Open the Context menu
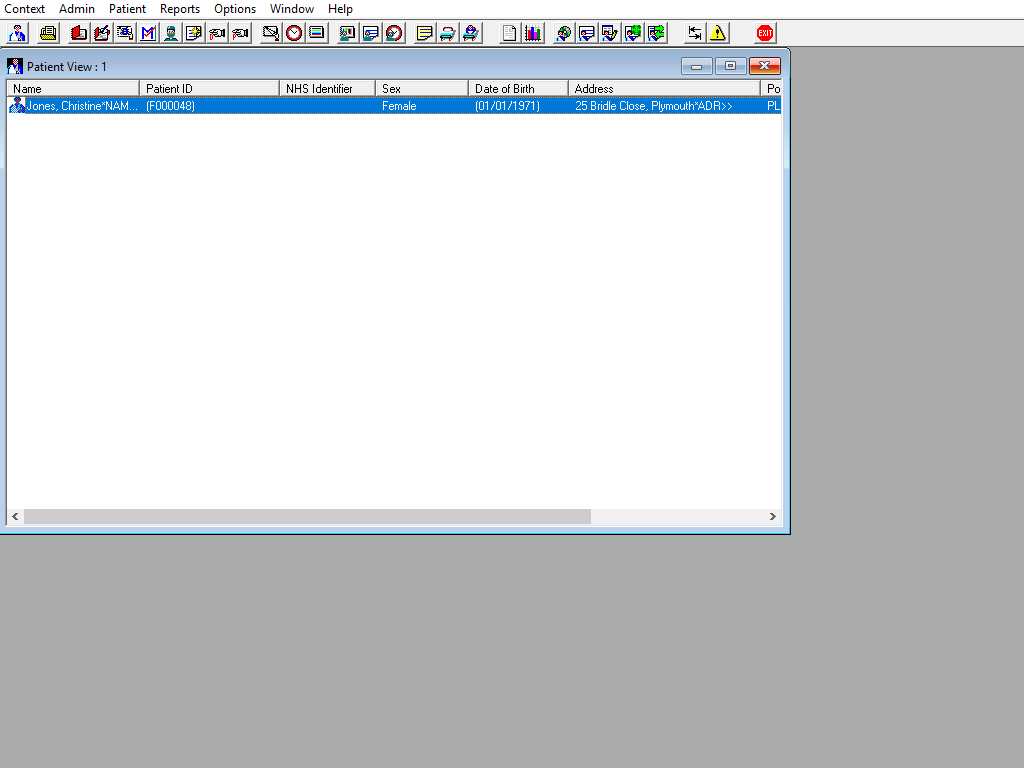Image resolution: width=1024 pixels, height=768 pixels. pyautogui.click(x=24, y=9)
